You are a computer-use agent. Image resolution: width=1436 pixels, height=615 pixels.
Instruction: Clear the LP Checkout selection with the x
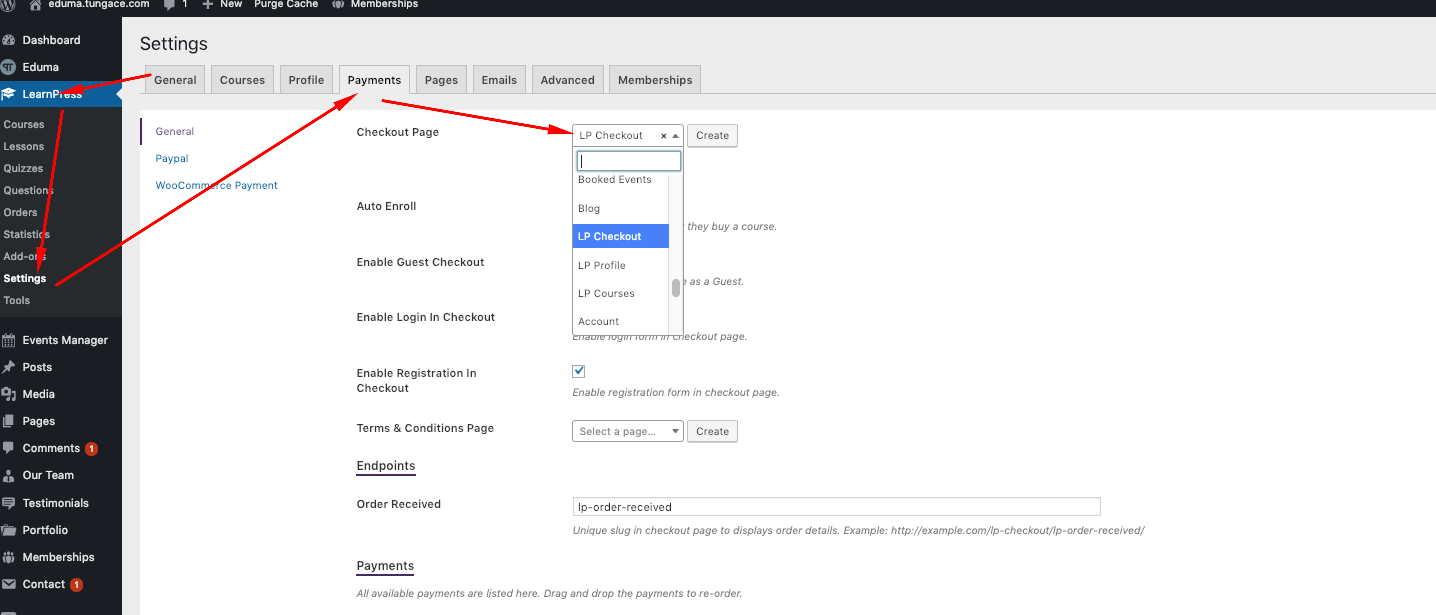pos(664,136)
